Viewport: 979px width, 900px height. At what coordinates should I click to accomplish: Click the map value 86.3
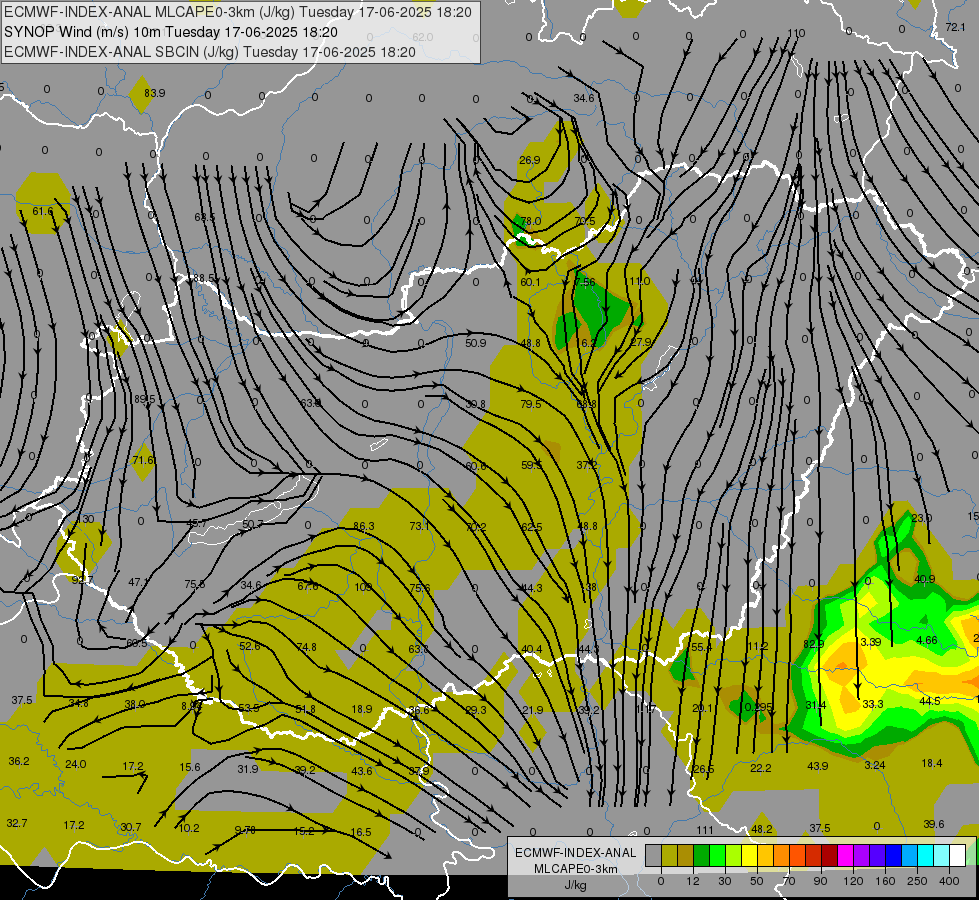(x=363, y=527)
